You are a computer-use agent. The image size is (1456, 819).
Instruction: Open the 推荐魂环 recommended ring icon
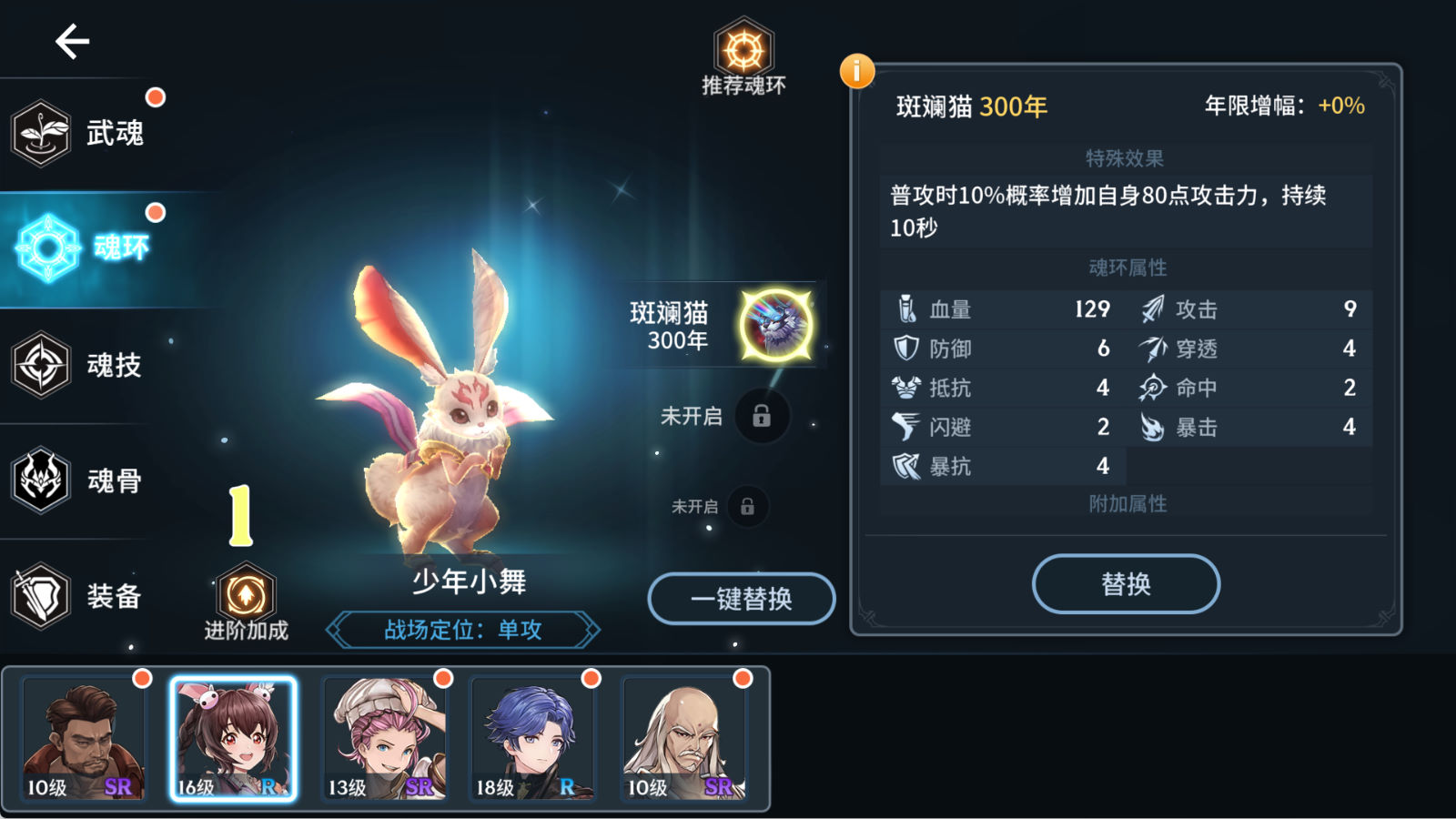(743, 56)
